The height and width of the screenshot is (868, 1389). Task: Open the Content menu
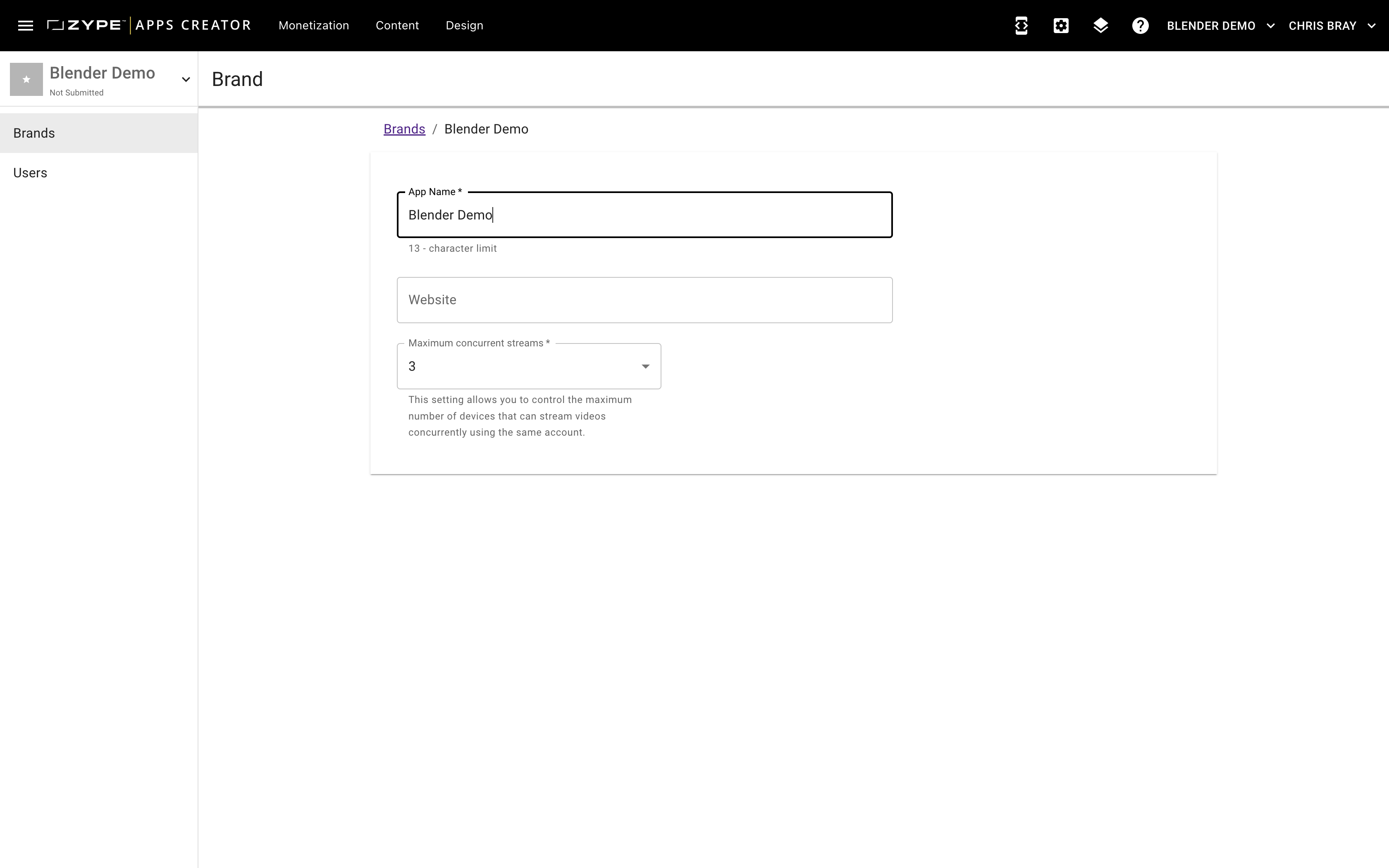[x=397, y=25]
